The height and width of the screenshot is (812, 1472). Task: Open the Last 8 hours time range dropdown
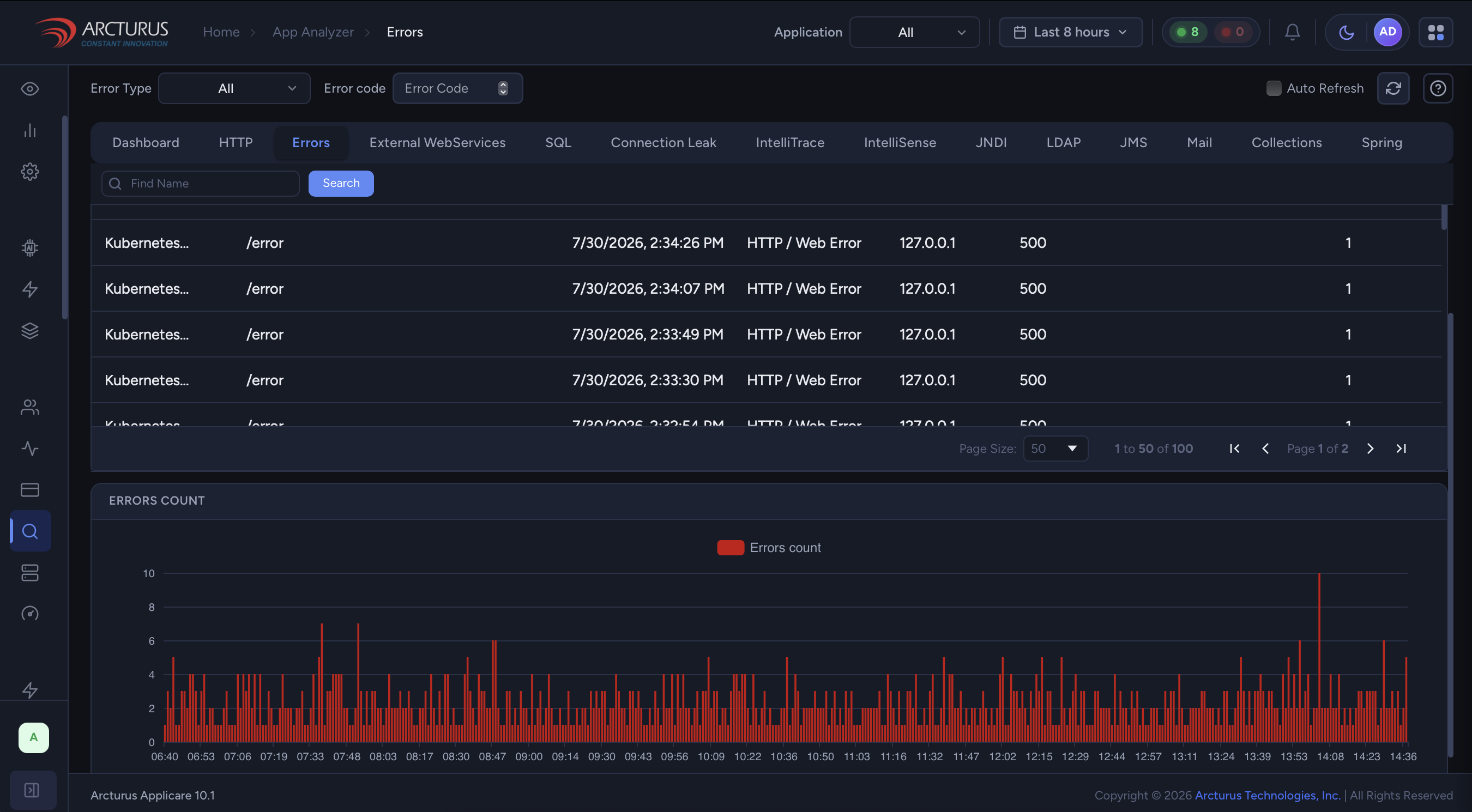[x=1070, y=32]
